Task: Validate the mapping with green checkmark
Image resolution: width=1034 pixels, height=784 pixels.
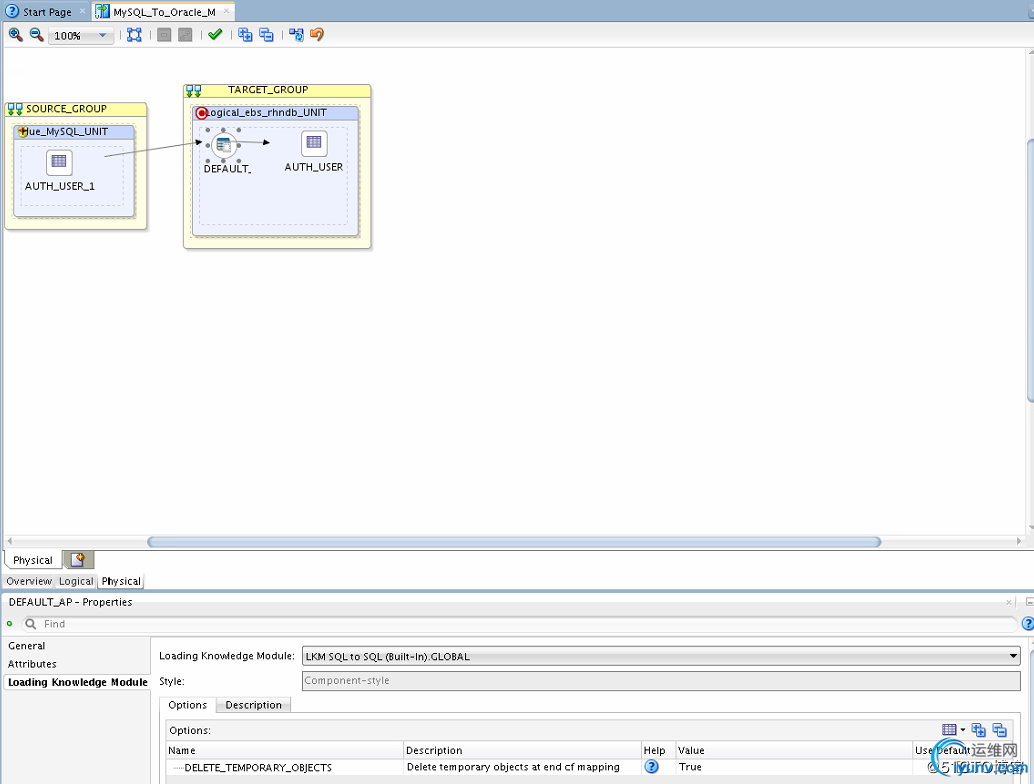Action: click(x=215, y=35)
